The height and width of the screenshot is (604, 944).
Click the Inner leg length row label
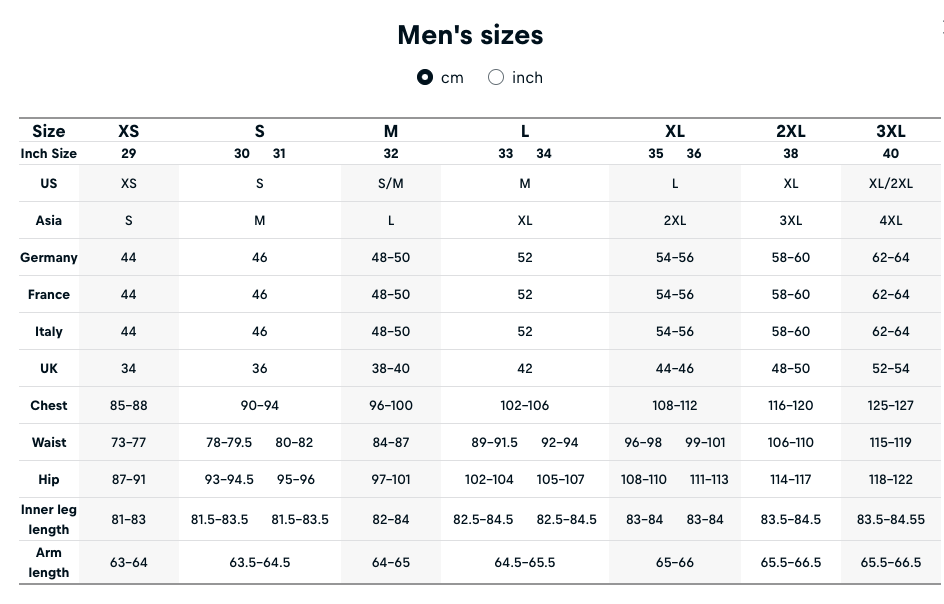pos(49,519)
